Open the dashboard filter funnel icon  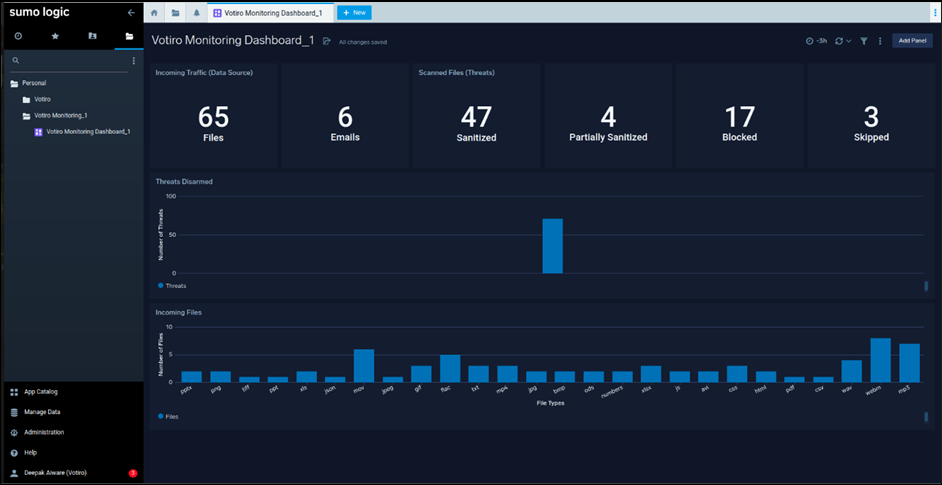click(x=864, y=41)
